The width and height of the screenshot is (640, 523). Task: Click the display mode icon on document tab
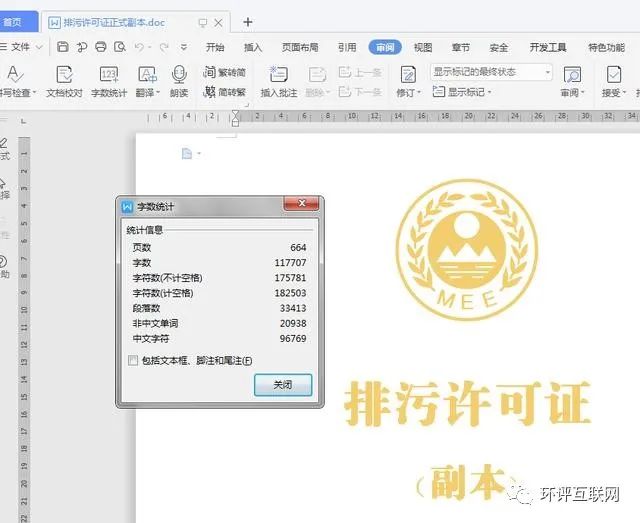tap(202, 22)
